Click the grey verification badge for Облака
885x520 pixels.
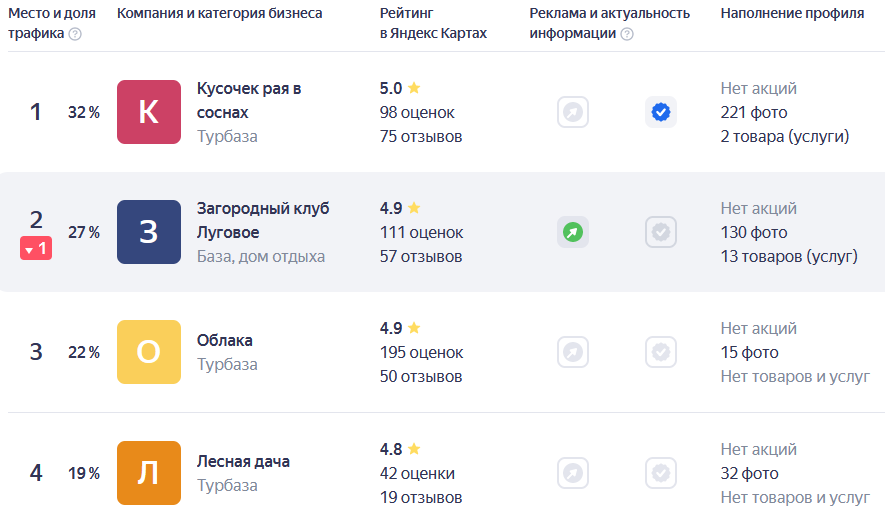point(661,352)
